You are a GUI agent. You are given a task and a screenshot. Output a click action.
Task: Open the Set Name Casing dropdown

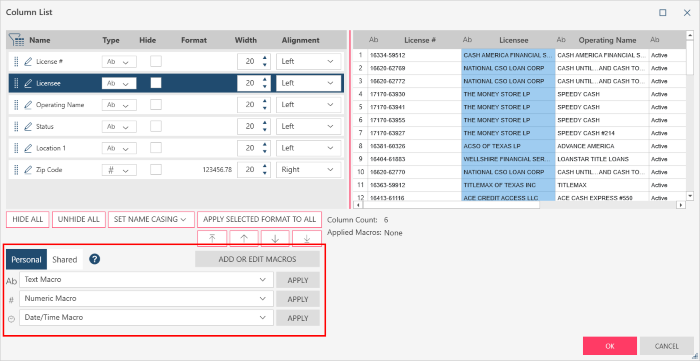click(x=151, y=220)
